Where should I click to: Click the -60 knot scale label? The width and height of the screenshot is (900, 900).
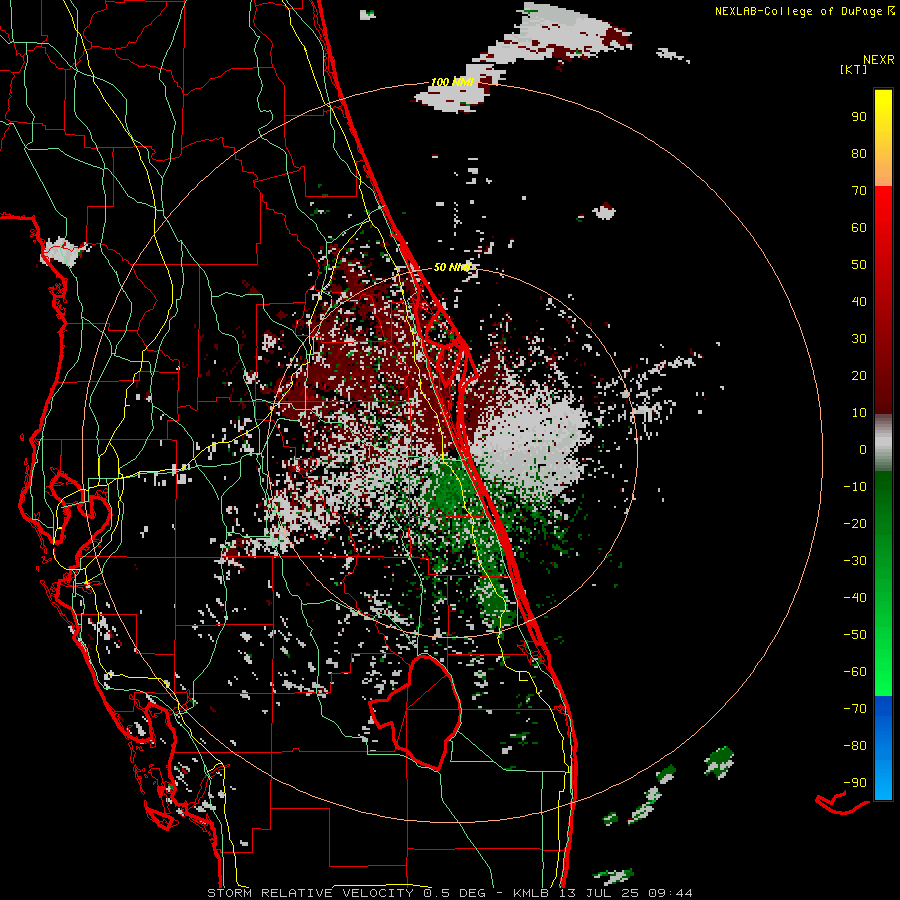point(855,672)
